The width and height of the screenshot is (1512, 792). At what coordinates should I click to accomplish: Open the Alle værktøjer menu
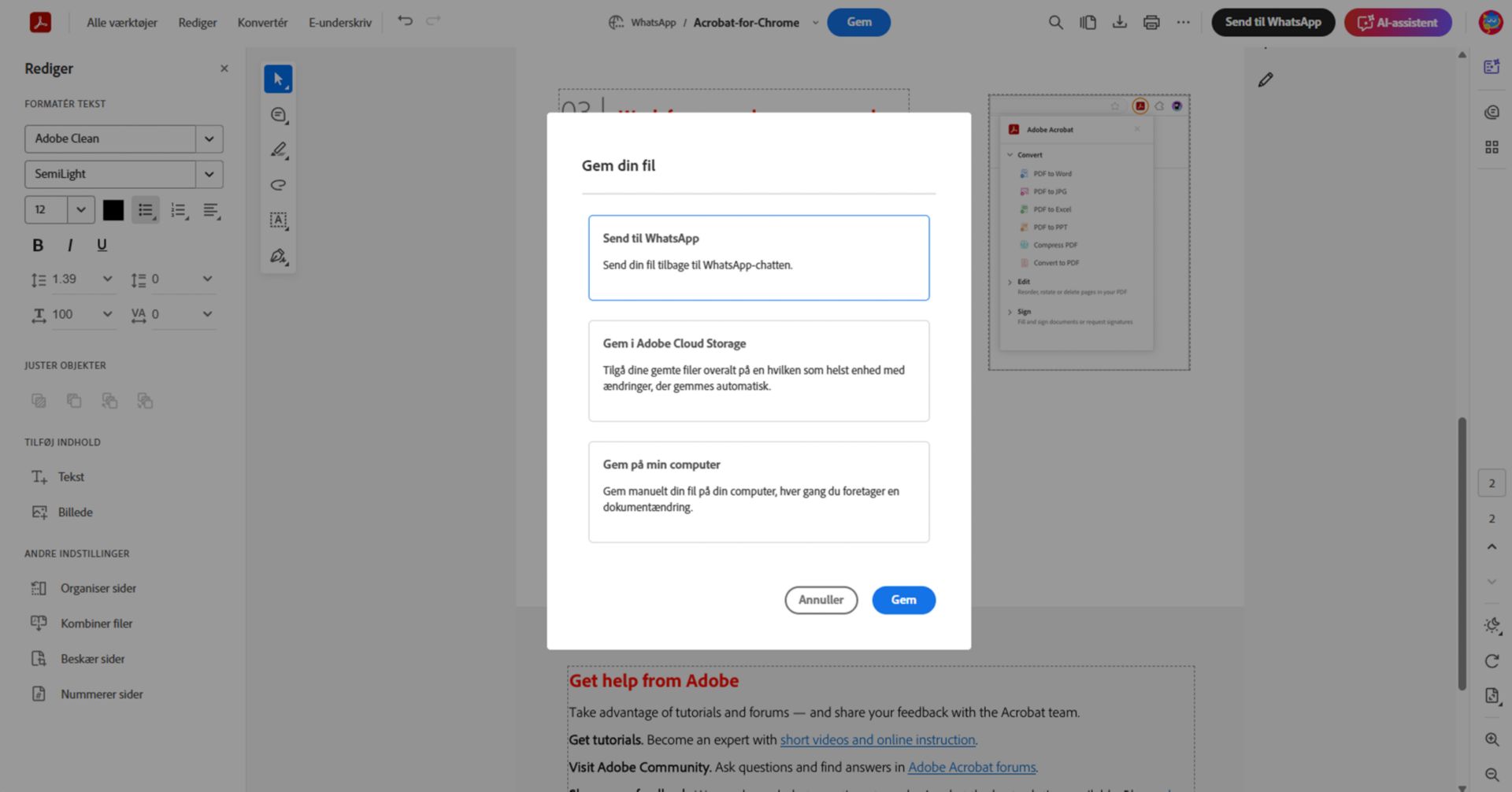point(122,22)
